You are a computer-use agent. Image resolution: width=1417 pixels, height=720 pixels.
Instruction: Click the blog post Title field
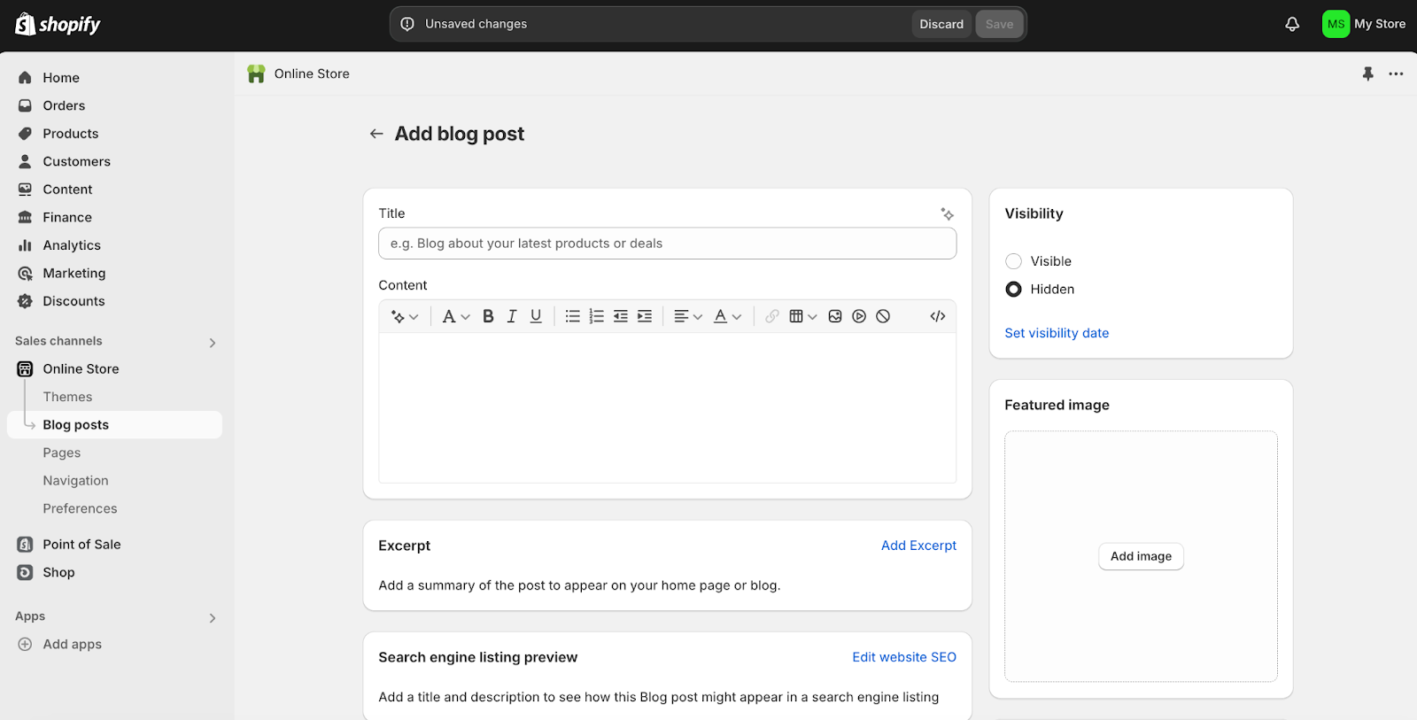(x=667, y=243)
